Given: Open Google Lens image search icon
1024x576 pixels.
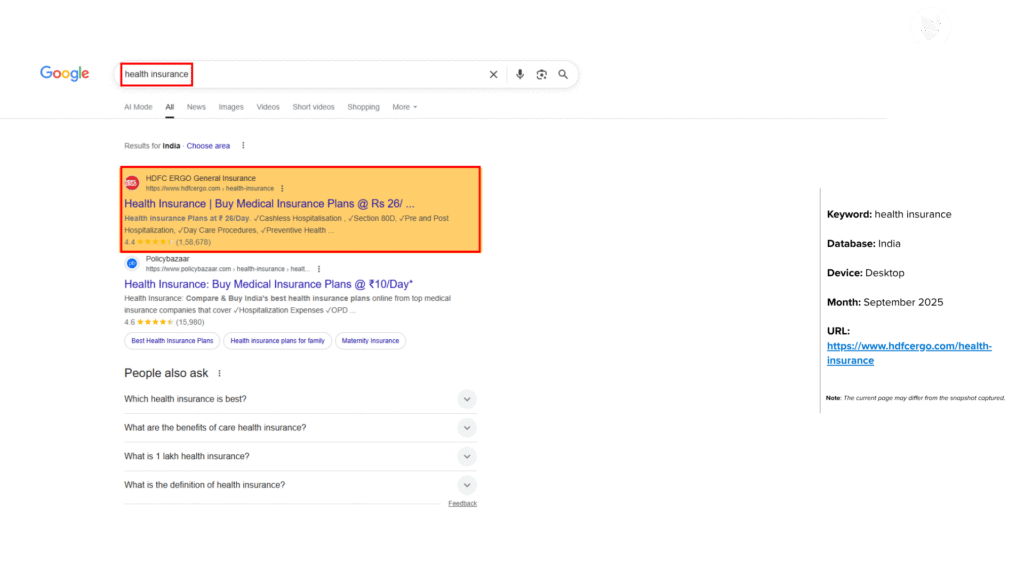Looking at the screenshot, I should click(542, 75).
